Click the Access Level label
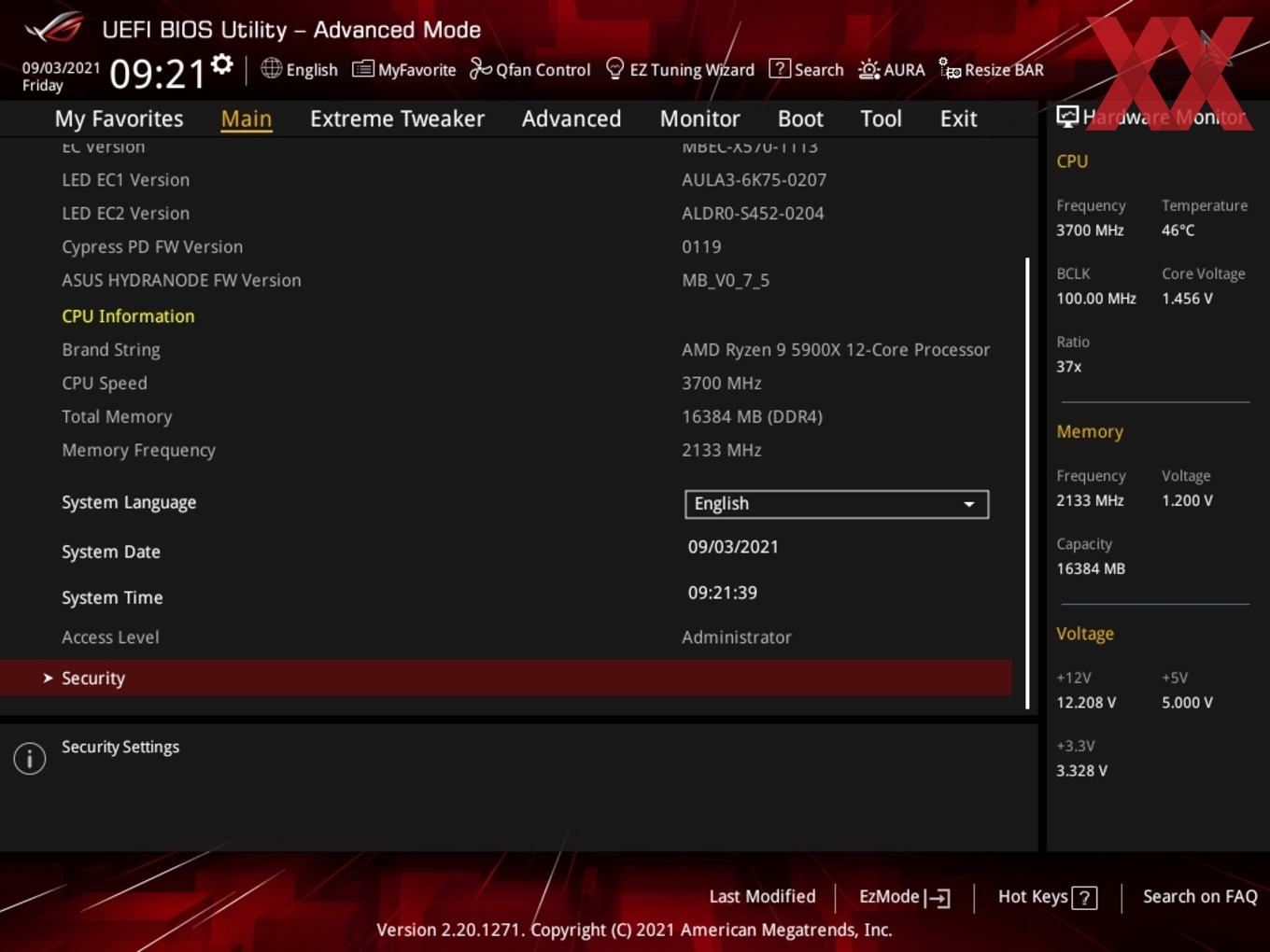Screen dimensions: 1270x952 tap(110, 637)
